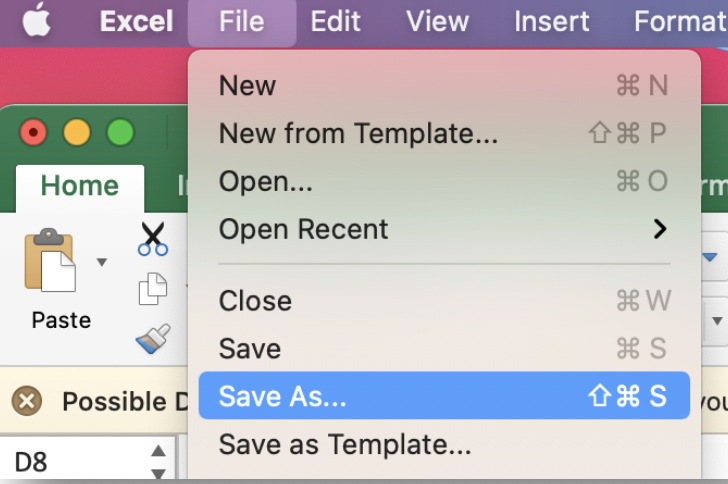Open the Apple menu
Screen dimensions: 728x484
coord(37,20)
